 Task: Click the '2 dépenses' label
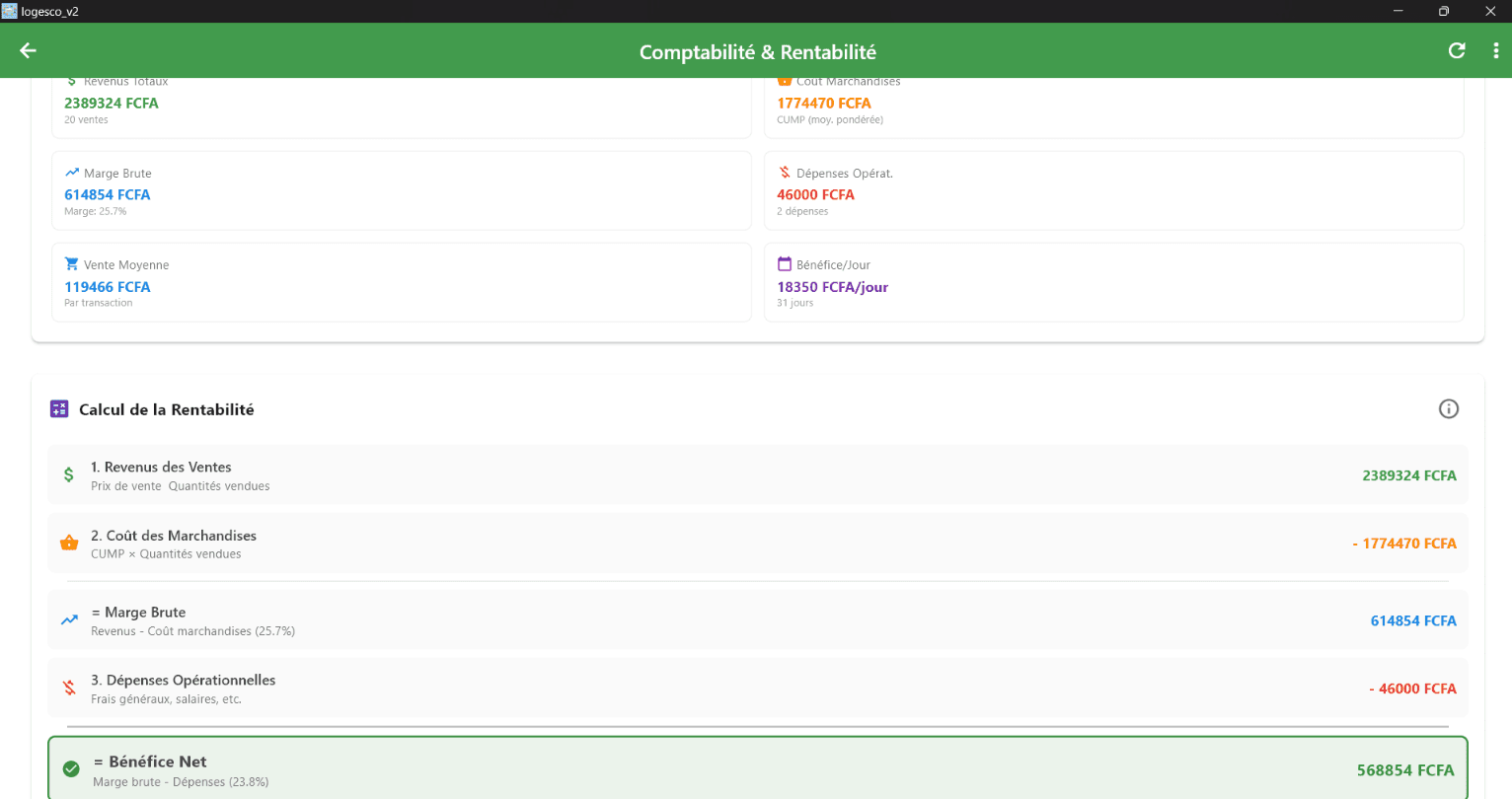[x=802, y=211]
